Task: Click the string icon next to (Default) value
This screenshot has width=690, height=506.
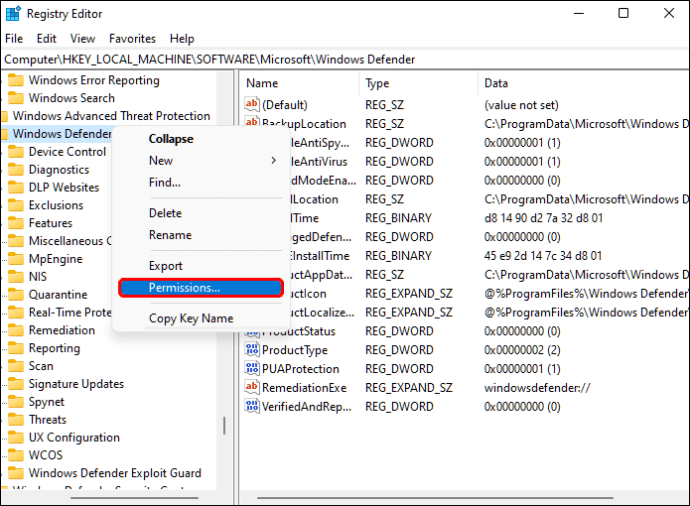Action: [252, 105]
